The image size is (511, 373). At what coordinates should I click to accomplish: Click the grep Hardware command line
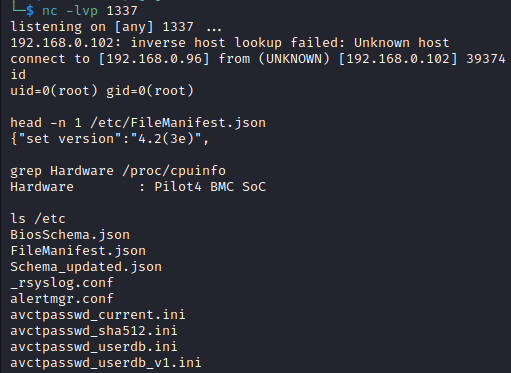coord(118,171)
